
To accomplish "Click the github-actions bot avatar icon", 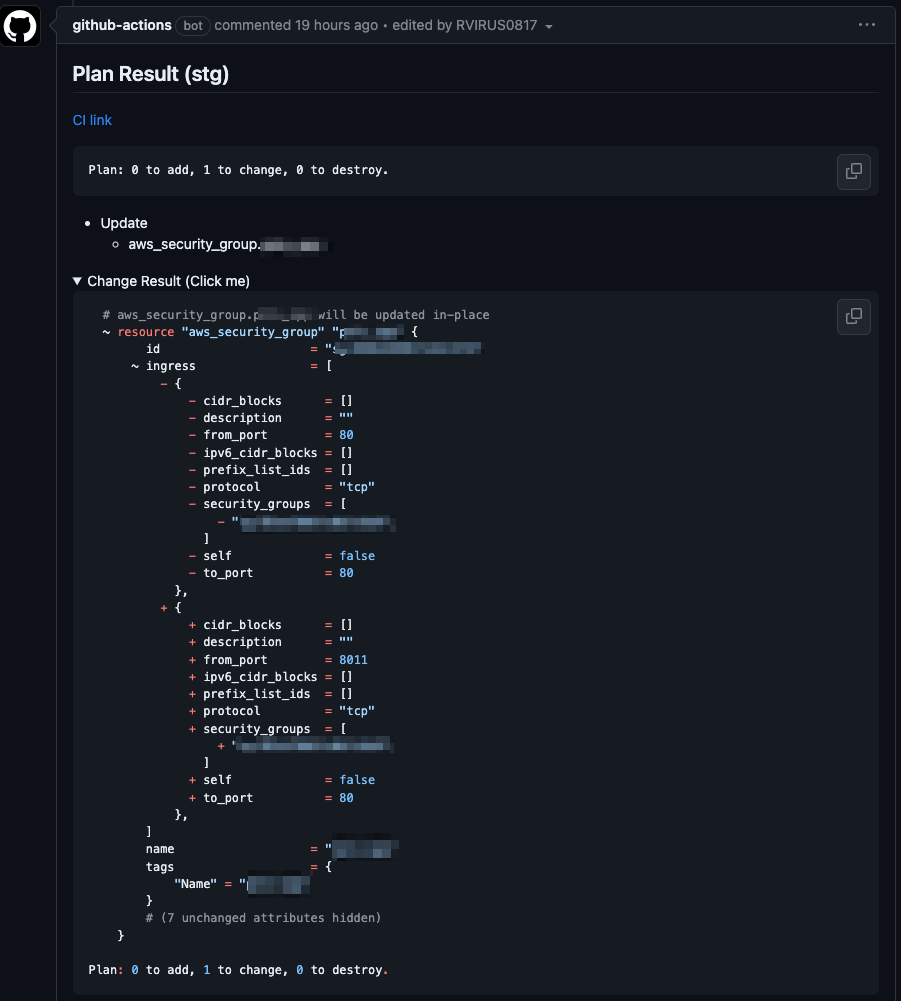I will [x=21, y=26].
